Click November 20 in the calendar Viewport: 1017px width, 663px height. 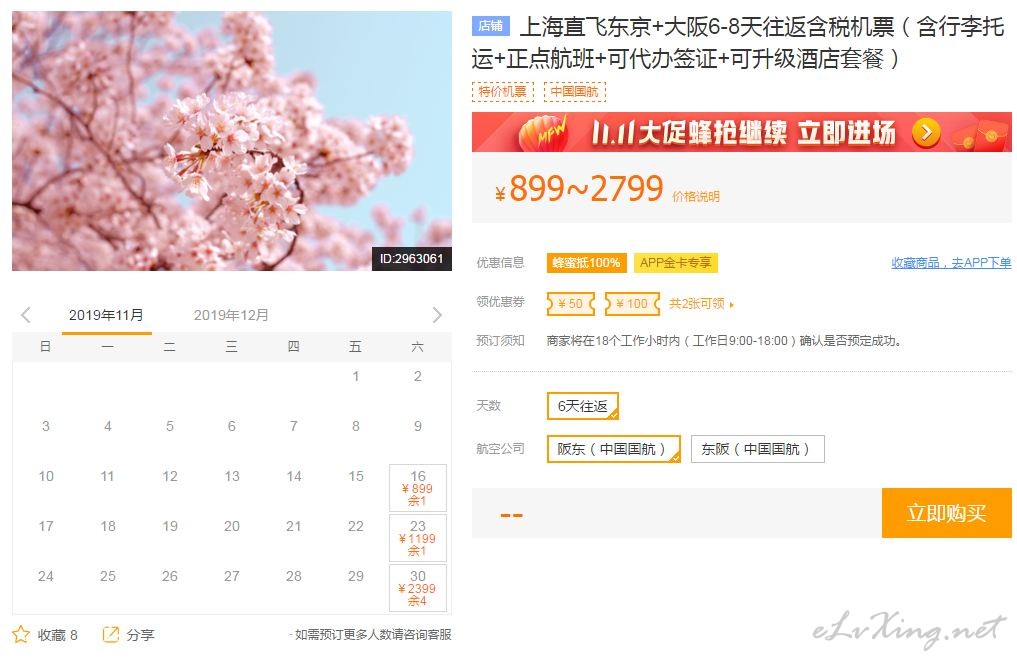coord(232,526)
